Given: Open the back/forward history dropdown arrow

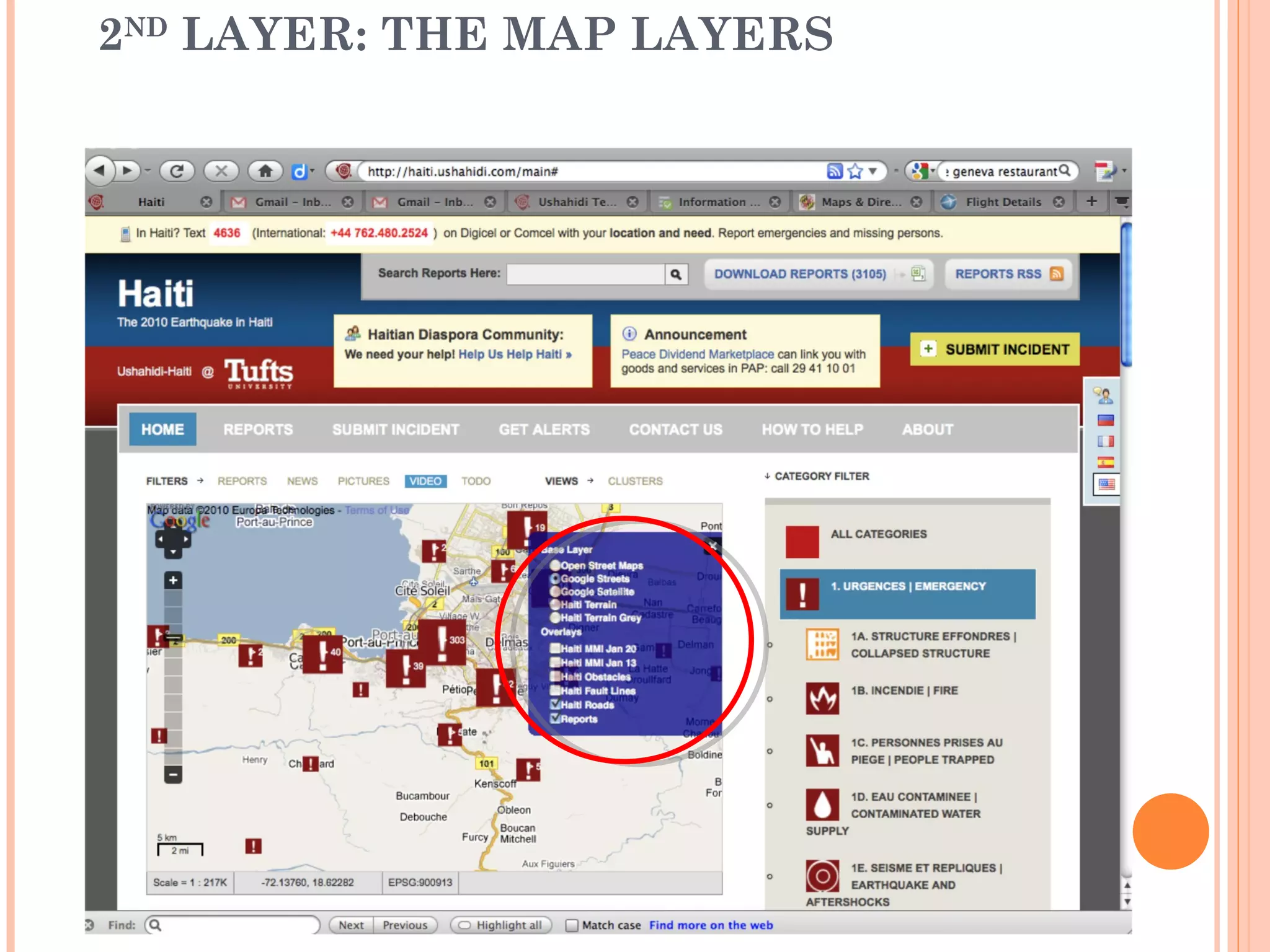Looking at the screenshot, I should click(x=148, y=170).
